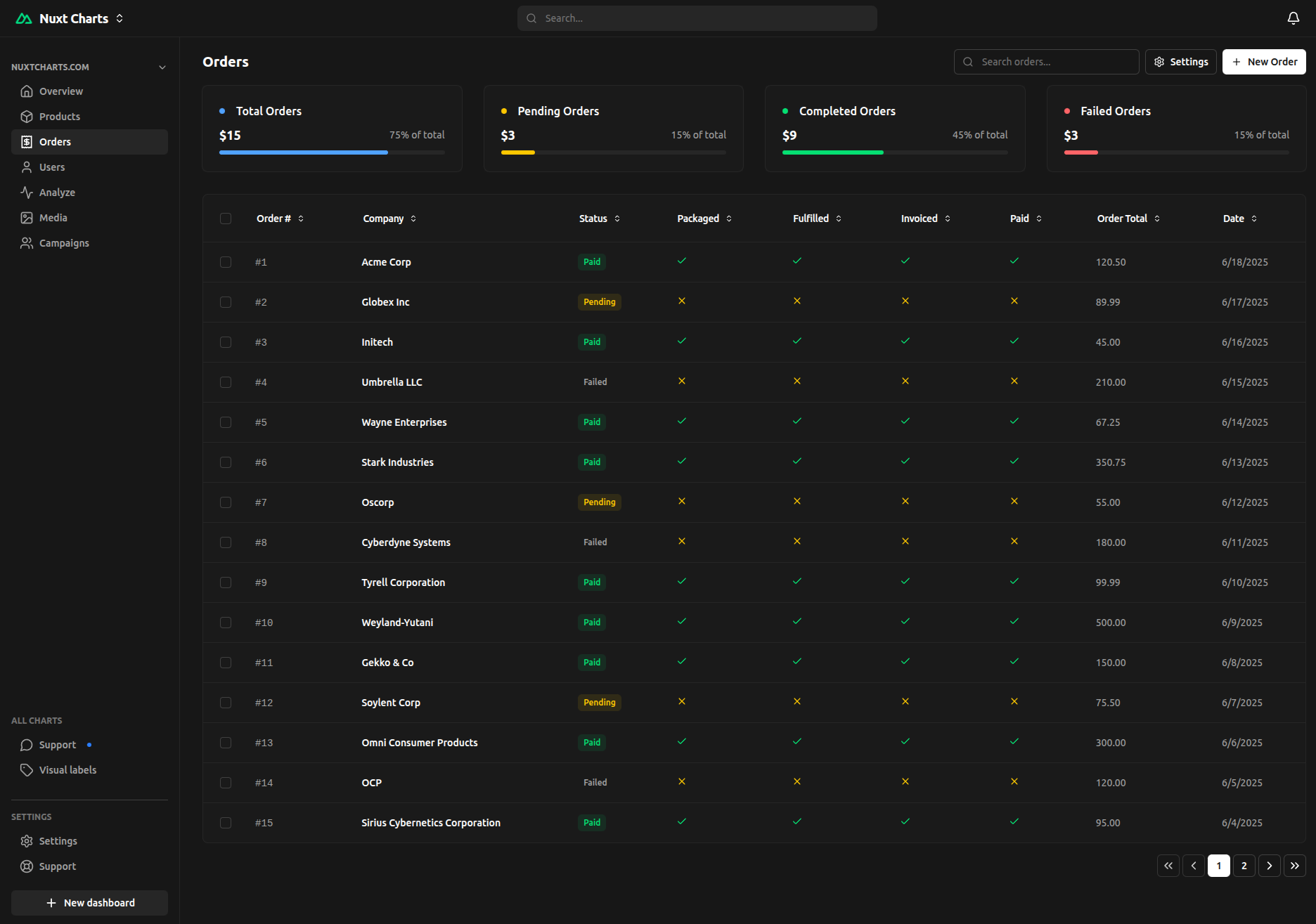Select the checkbox for Stark Industries row
Image resolution: width=1316 pixels, height=924 pixels.
point(226,462)
